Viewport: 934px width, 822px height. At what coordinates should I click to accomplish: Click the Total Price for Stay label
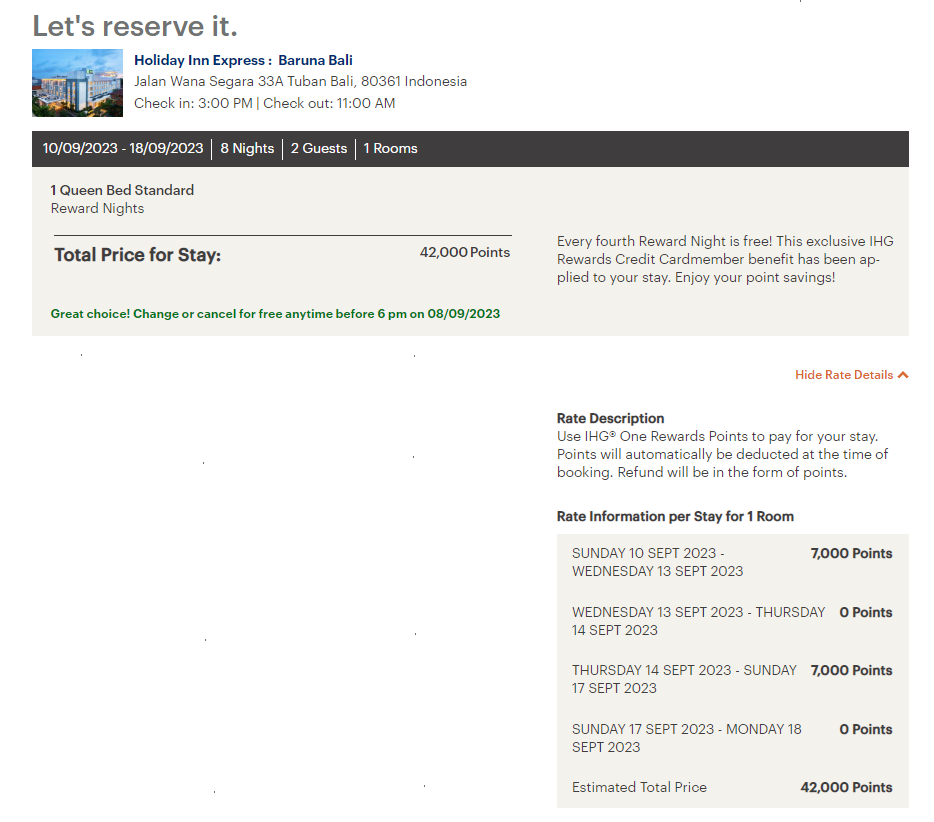[x=138, y=255]
